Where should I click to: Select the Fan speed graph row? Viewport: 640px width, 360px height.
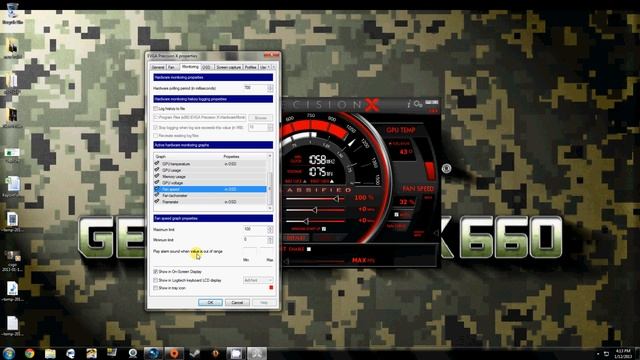210,189
